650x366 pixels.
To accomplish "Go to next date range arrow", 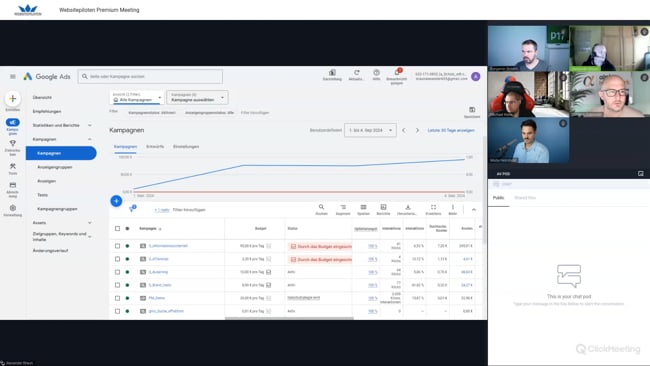I will (417, 130).
